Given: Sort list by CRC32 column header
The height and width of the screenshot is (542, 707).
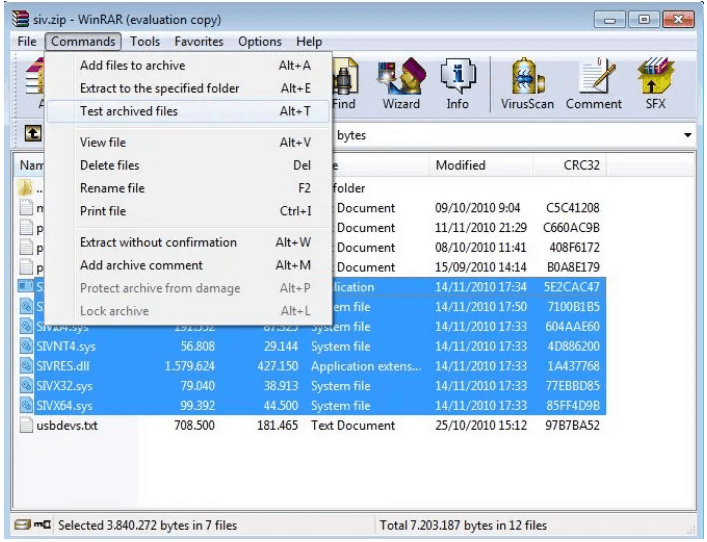Looking at the screenshot, I should (x=581, y=165).
